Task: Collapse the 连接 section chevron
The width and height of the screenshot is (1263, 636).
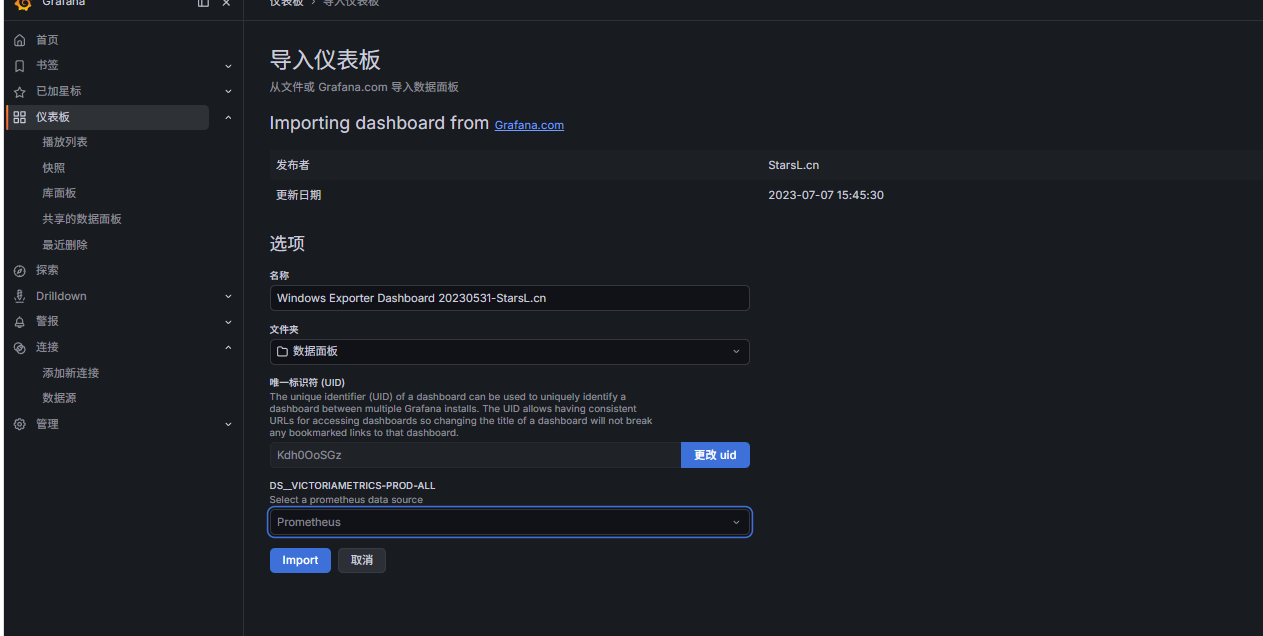Action: 228,347
